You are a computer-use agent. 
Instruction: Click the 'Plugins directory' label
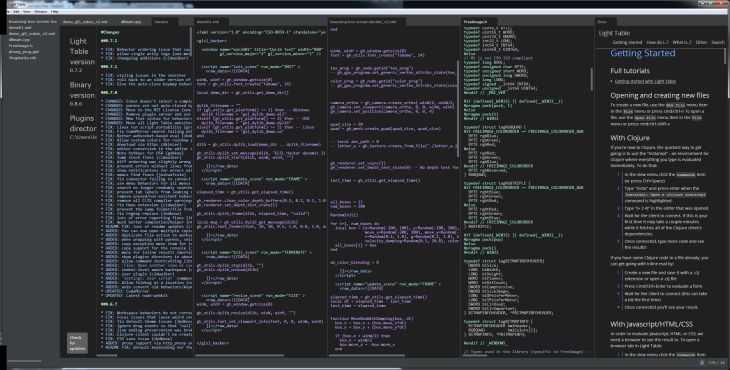(x=83, y=123)
